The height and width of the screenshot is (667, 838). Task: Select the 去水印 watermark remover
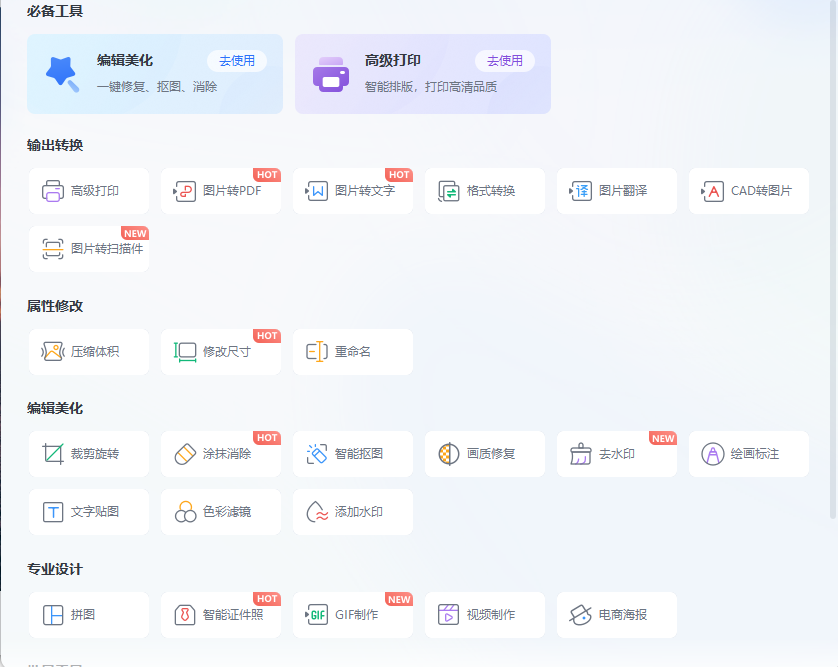pos(616,453)
